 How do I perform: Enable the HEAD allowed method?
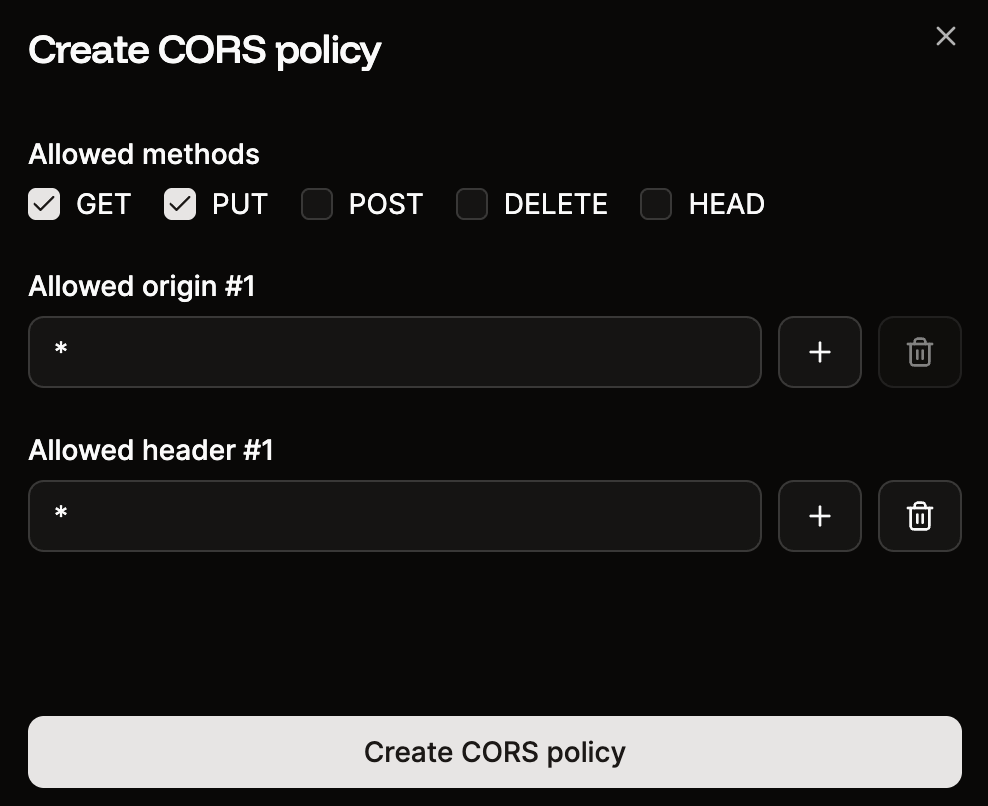point(656,204)
